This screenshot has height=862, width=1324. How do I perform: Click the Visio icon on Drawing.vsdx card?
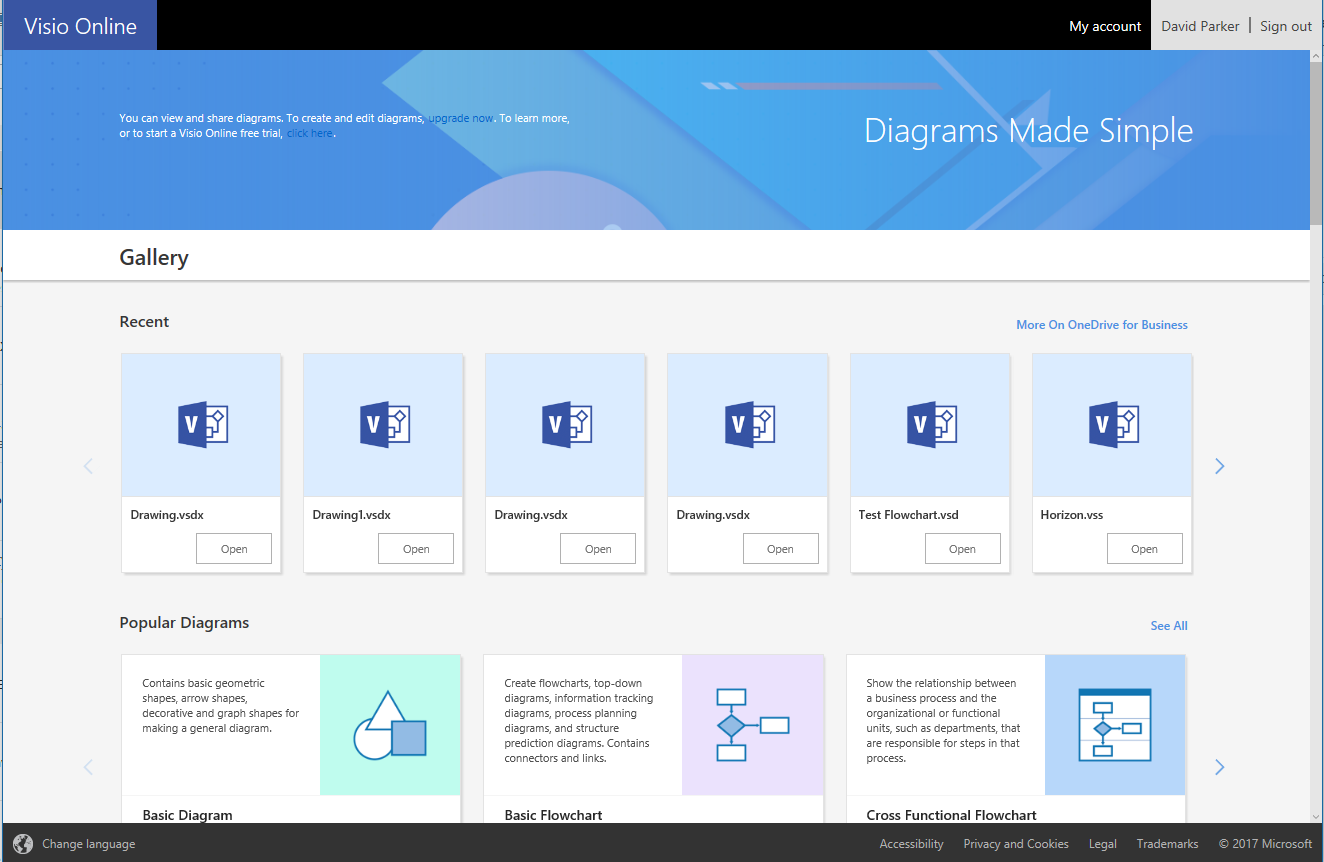200,424
